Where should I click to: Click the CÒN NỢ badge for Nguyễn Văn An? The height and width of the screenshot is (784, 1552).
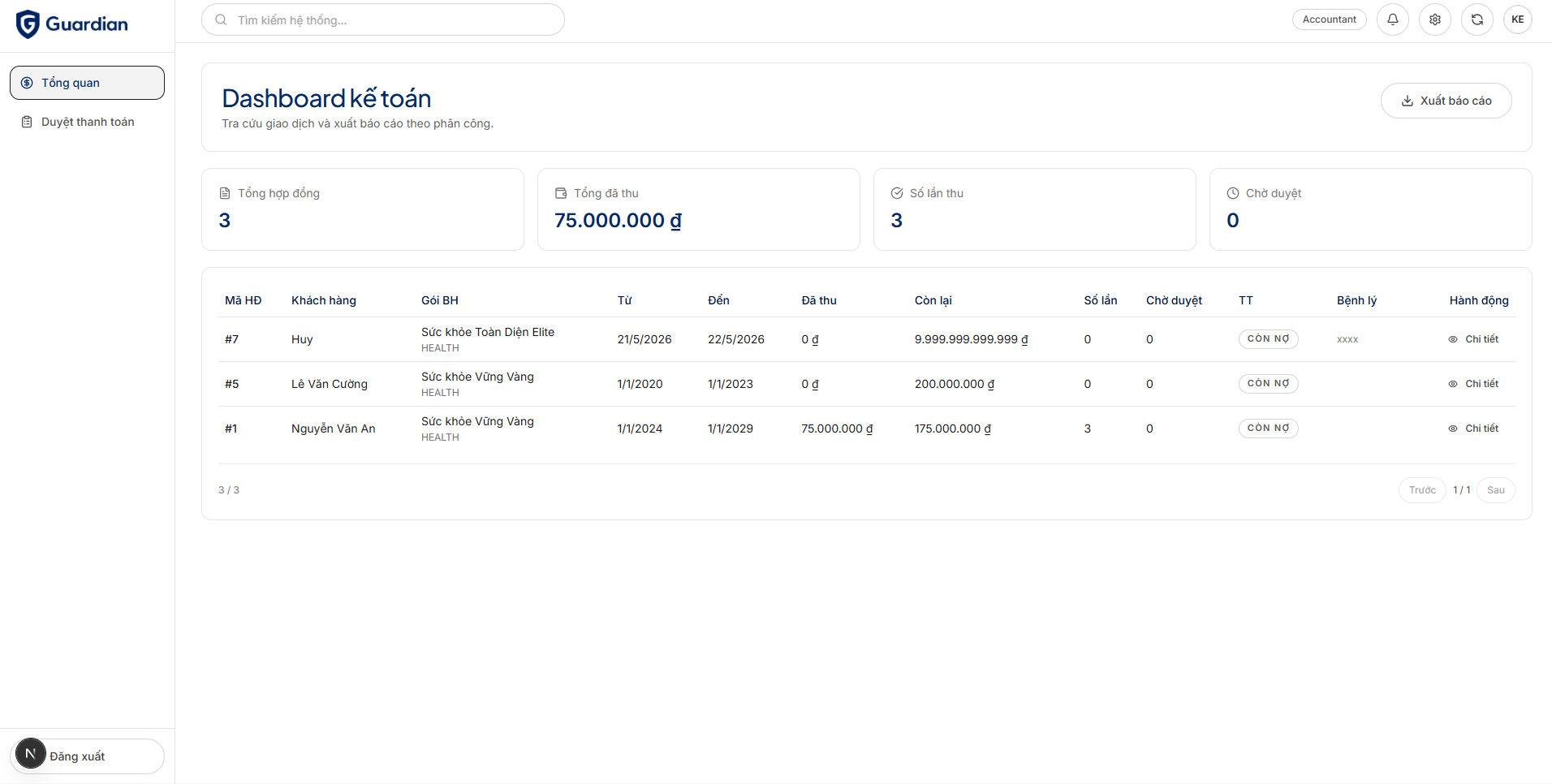pos(1269,429)
